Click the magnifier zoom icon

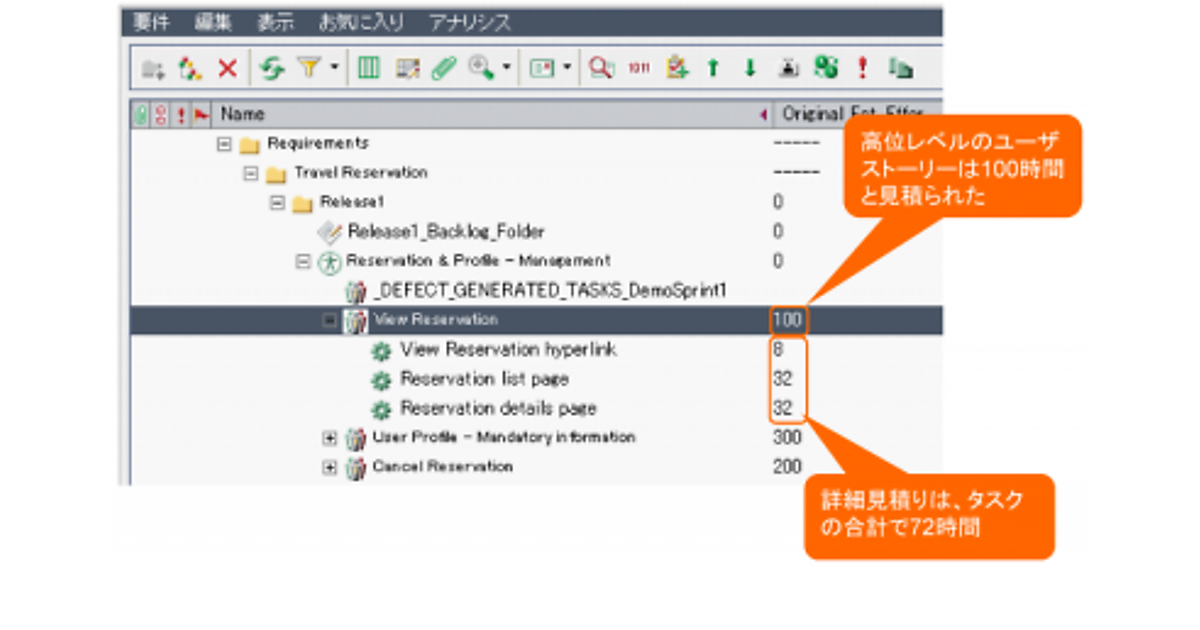[482, 68]
